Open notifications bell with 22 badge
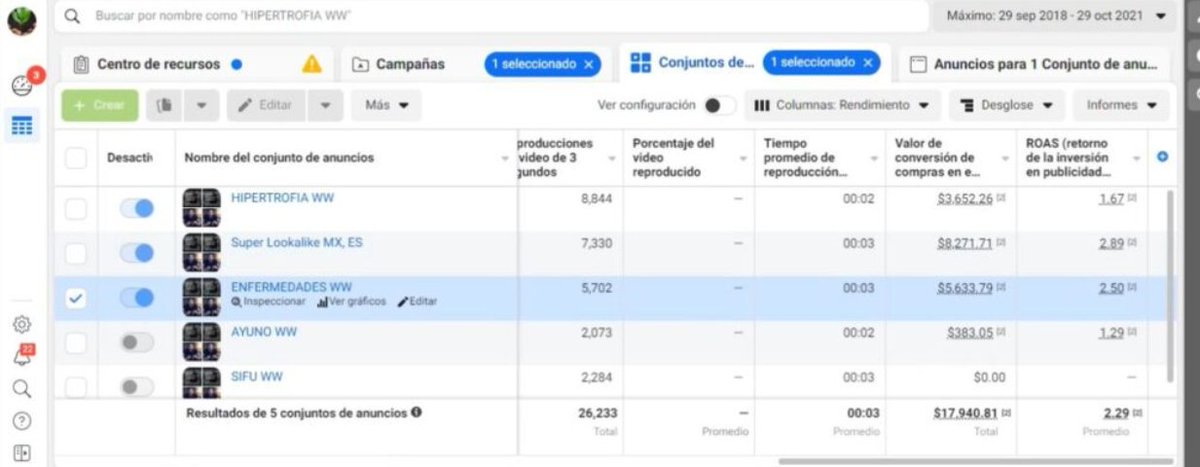Image resolution: width=1200 pixels, height=467 pixels. point(22,357)
